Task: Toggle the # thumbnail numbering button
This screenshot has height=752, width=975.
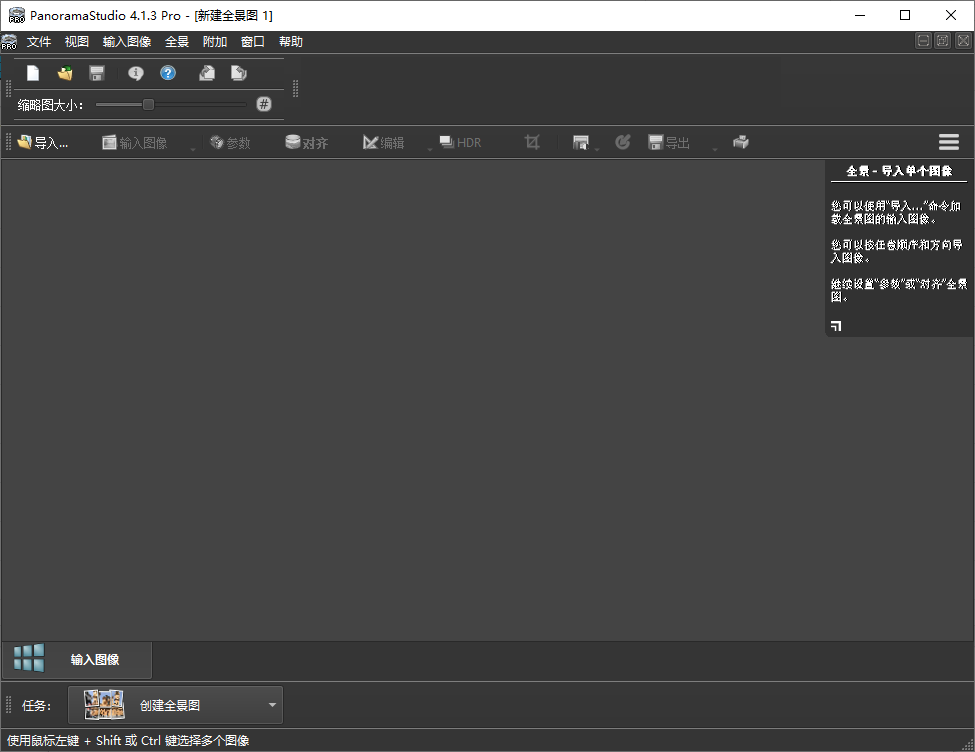Action: pyautogui.click(x=262, y=104)
